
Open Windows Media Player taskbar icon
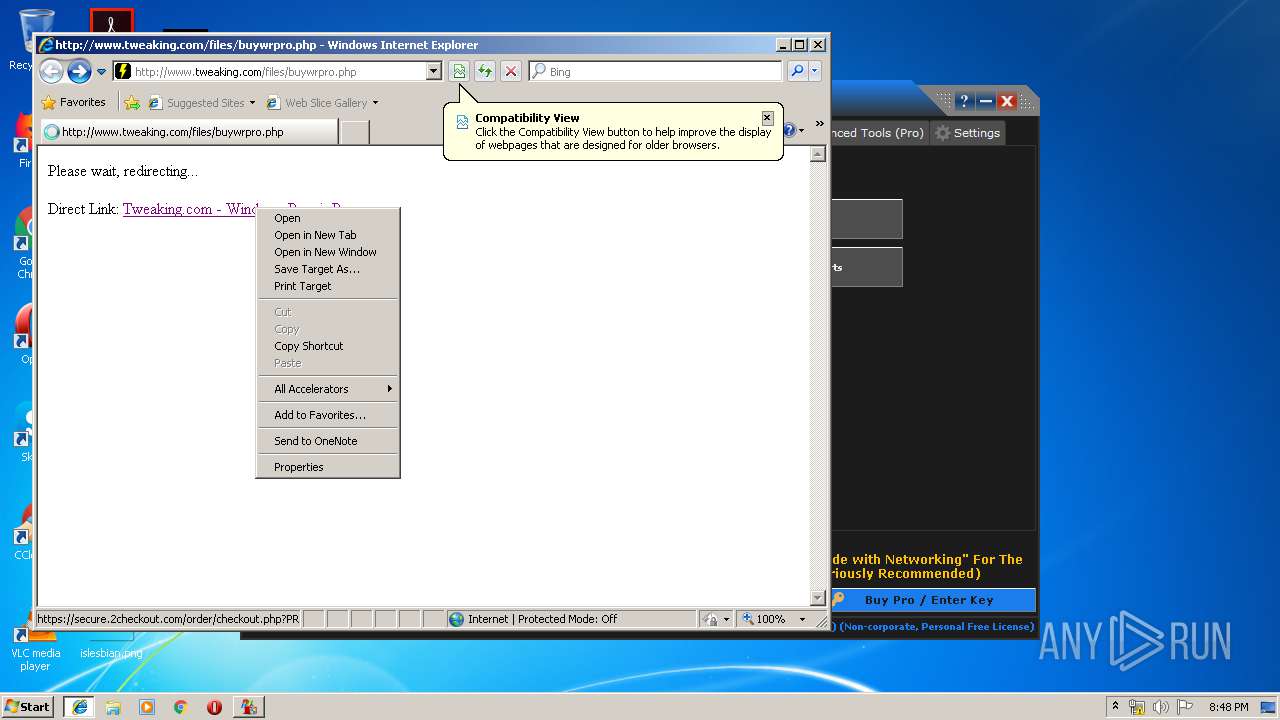click(147, 706)
